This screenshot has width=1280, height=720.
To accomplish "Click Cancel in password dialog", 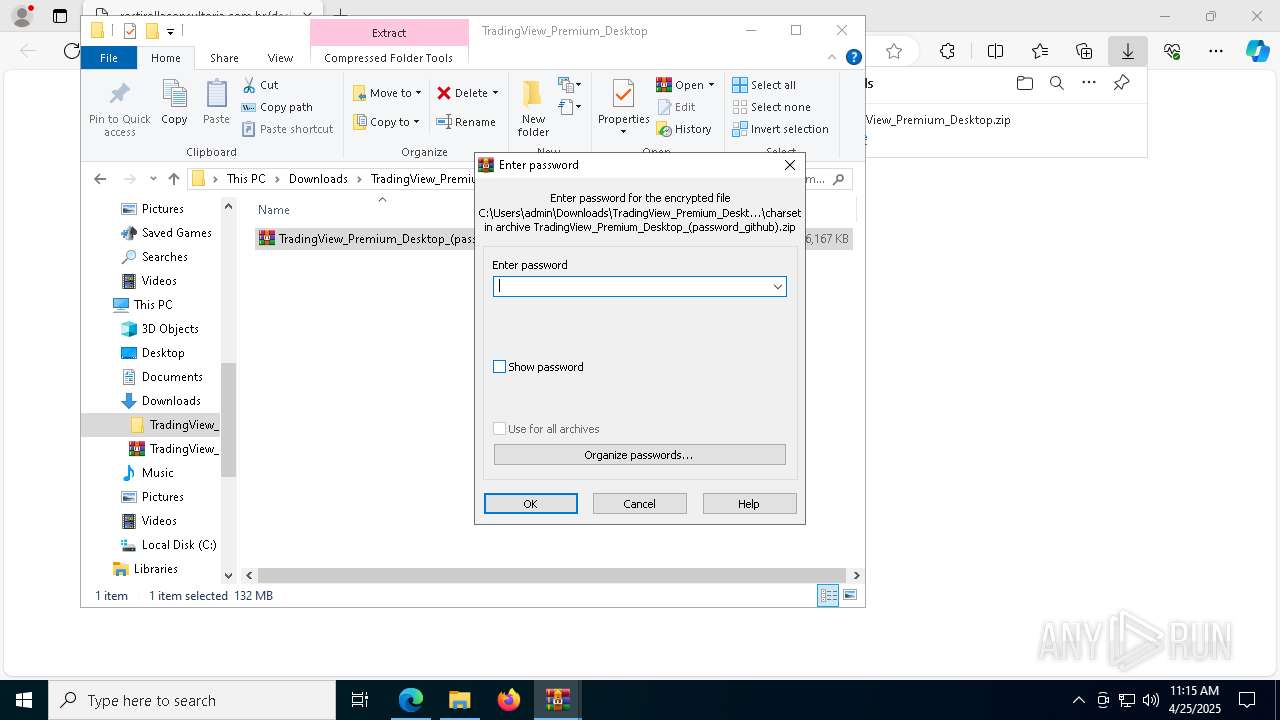I will 640,504.
